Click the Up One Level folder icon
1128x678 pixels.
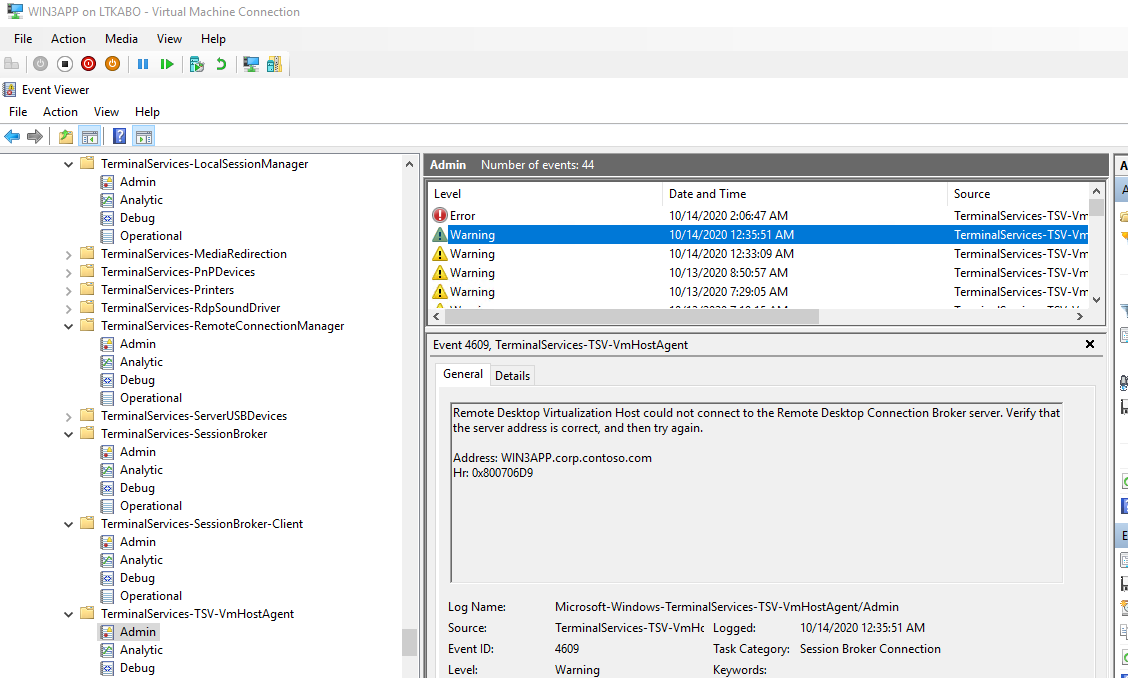[x=65, y=136]
